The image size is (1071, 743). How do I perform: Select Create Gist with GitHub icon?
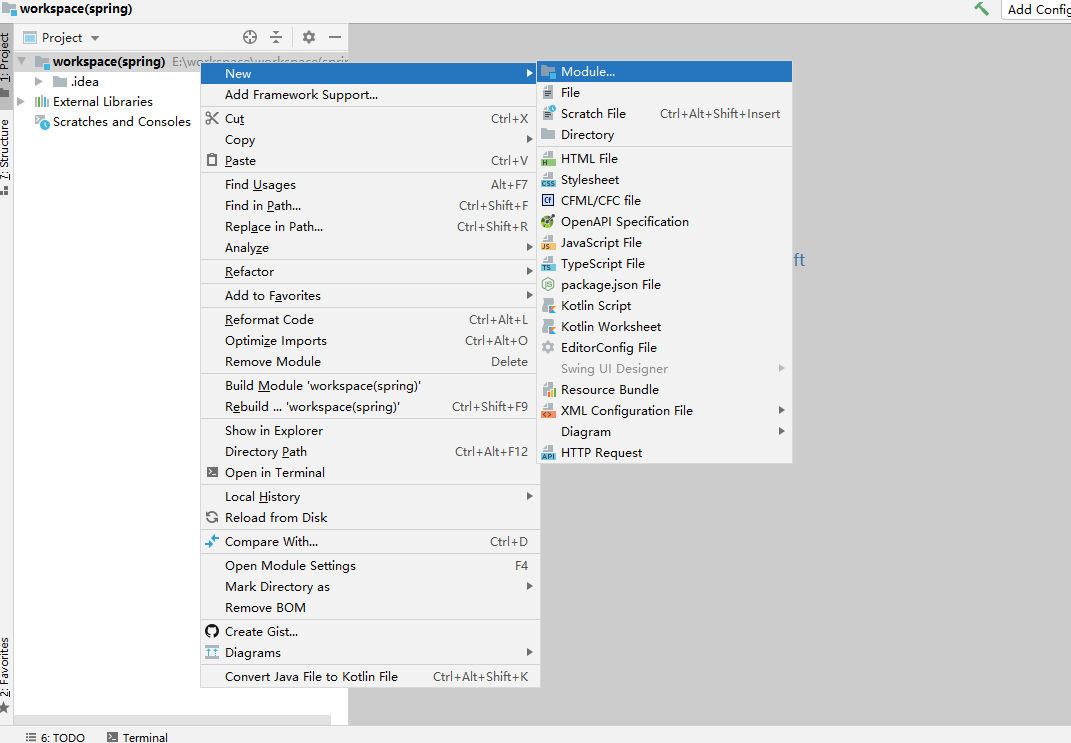261,632
